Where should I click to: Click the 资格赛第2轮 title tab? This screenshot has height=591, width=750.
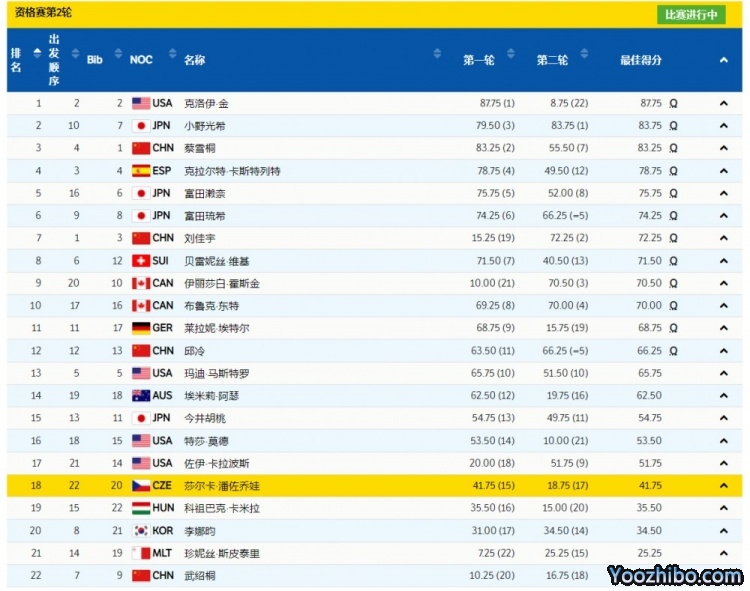coord(43,13)
